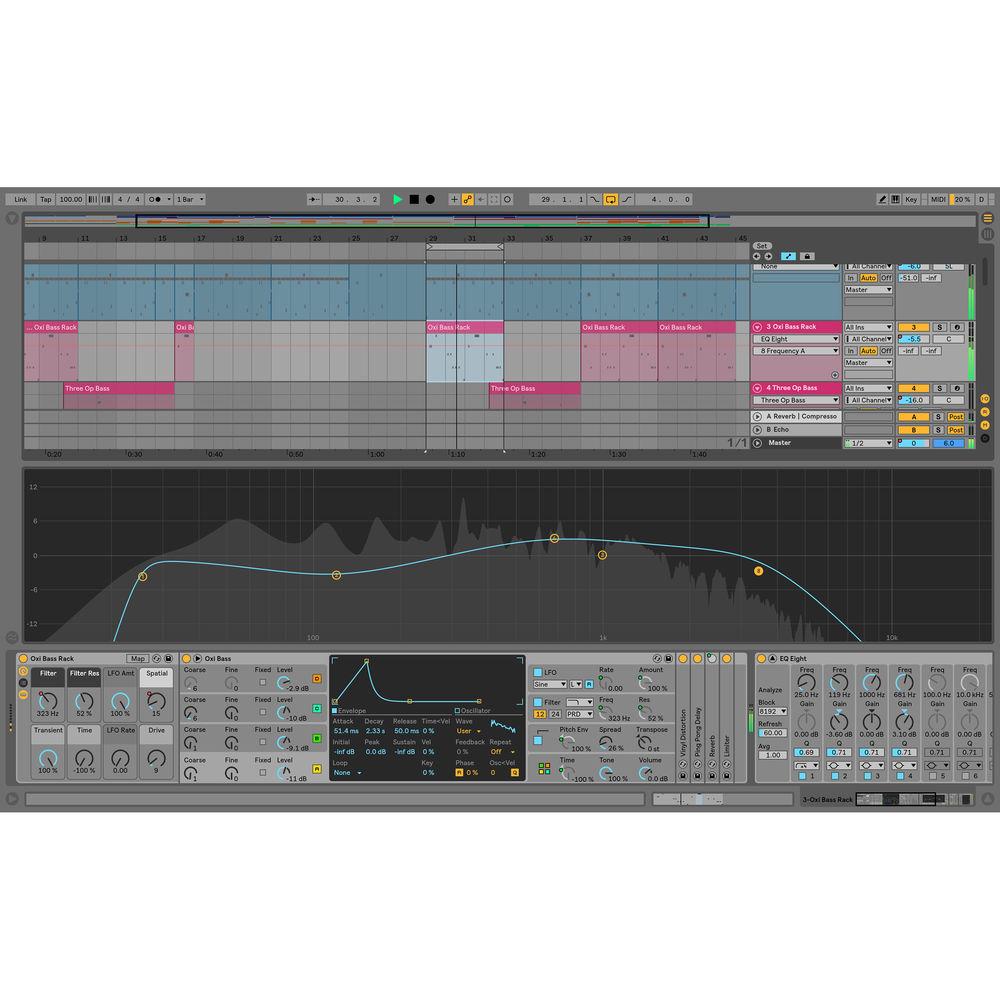This screenshot has width=1000, height=1000.
Task: Toggle the punch-in switch
Action: pyautogui.click(x=594, y=200)
